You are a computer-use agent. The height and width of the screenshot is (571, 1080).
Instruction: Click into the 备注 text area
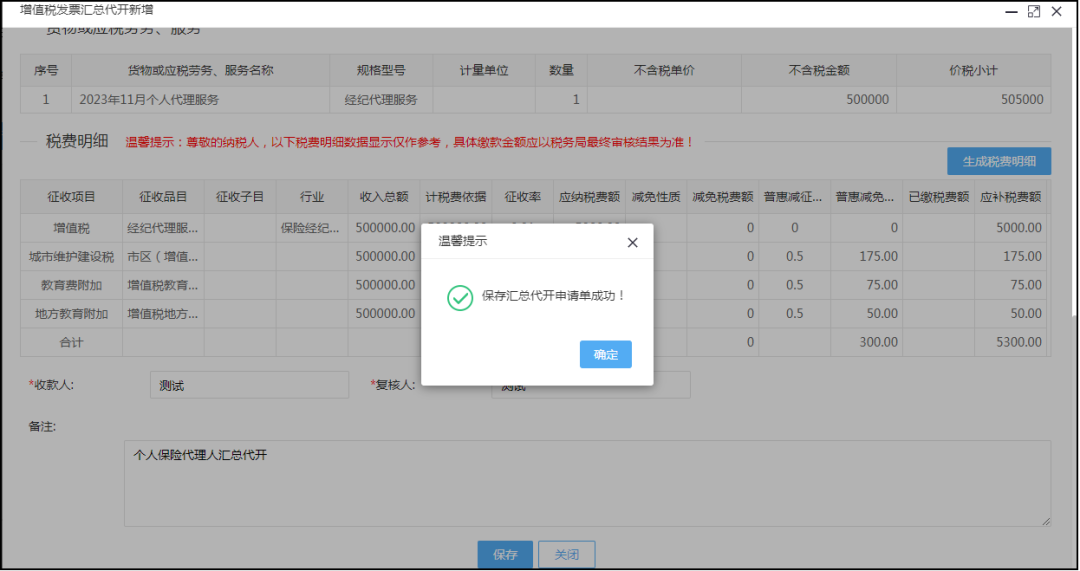click(586, 483)
